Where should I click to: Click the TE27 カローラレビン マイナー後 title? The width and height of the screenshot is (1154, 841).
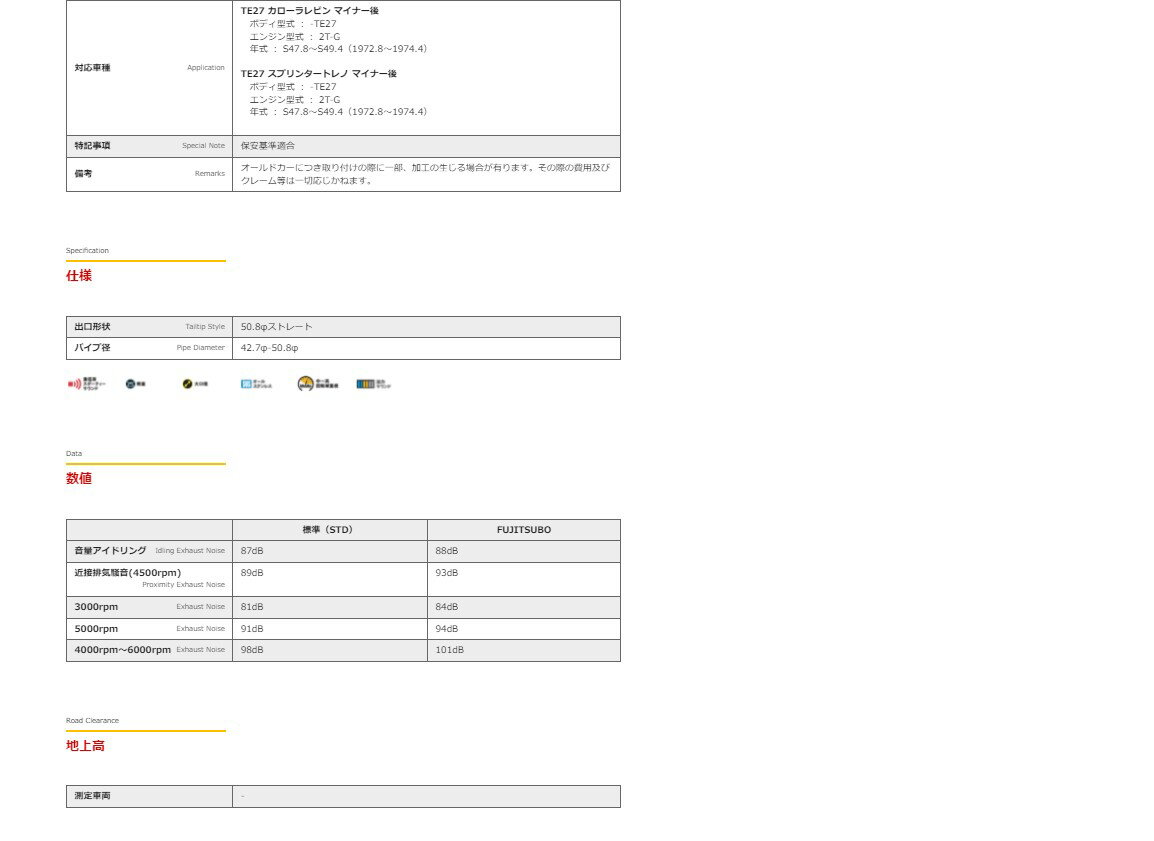click(310, 10)
